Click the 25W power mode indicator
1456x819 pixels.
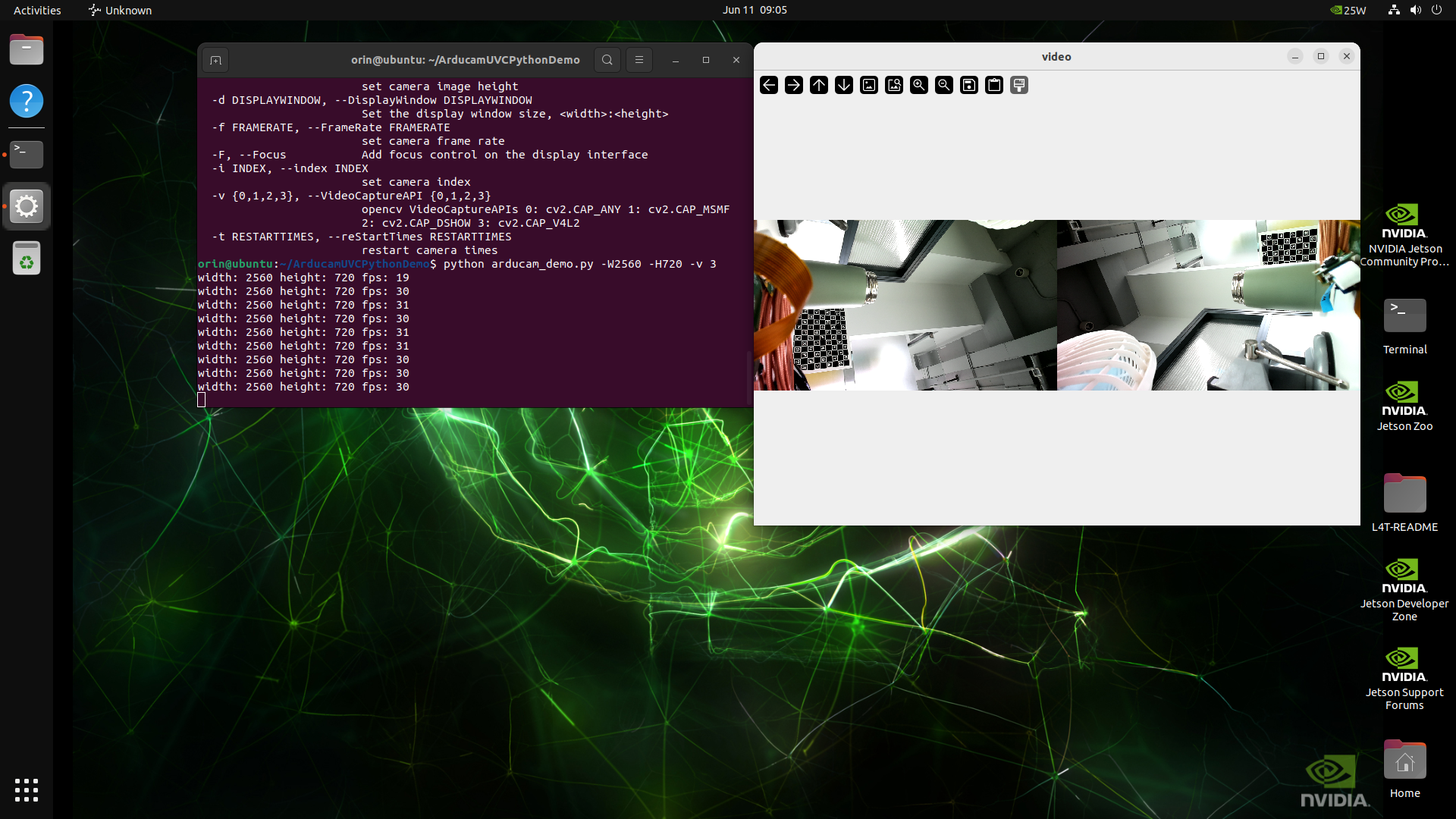click(x=1348, y=10)
